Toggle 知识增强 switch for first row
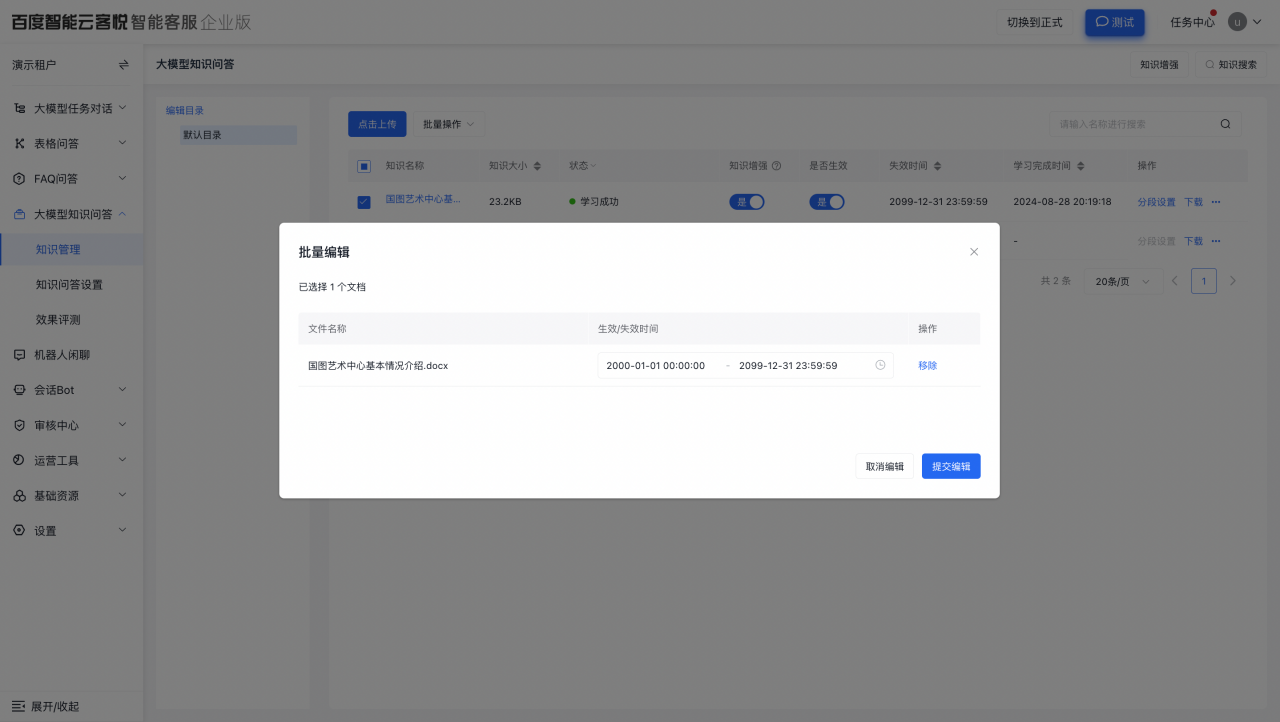Viewport: 1280px width, 722px height. [x=747, y=202]
